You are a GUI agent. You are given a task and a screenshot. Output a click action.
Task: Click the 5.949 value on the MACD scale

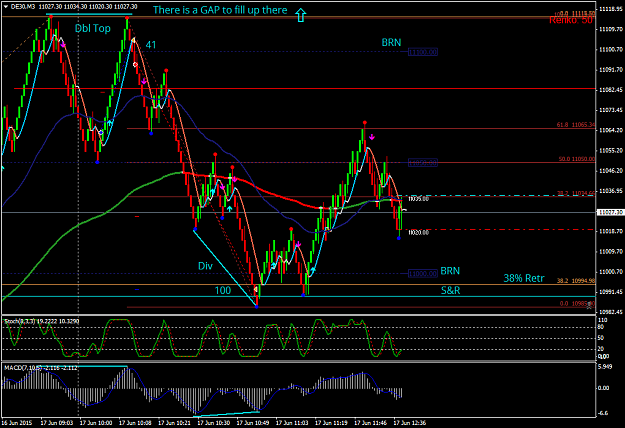pyautogui.click(x=605, y=367)
